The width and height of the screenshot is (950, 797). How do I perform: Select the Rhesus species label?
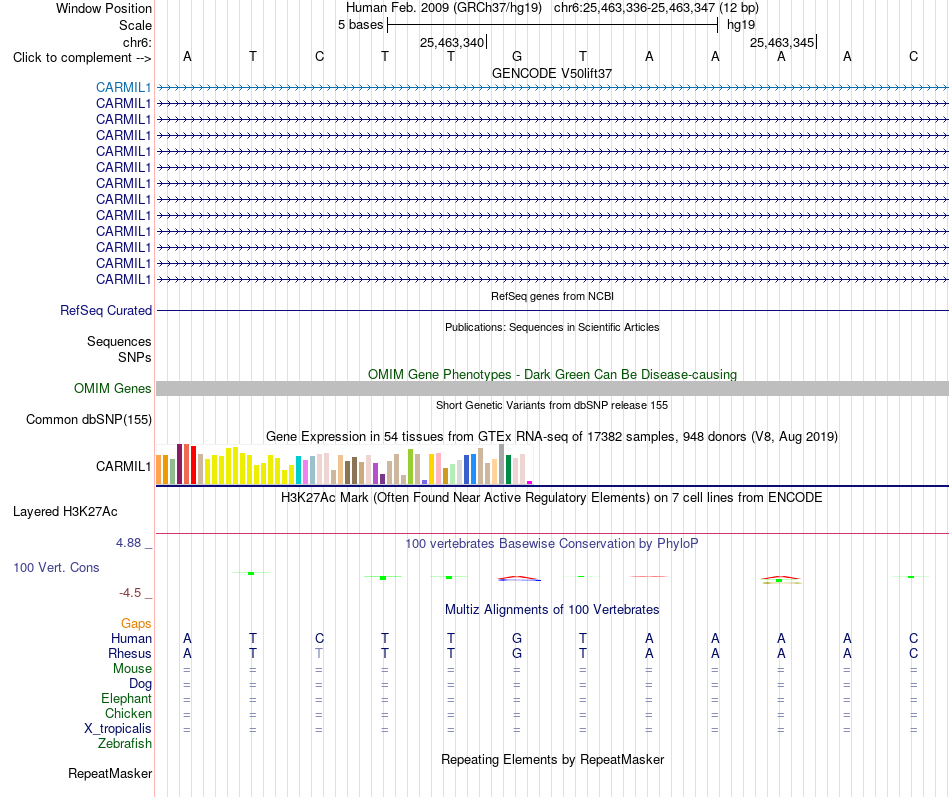130,653
